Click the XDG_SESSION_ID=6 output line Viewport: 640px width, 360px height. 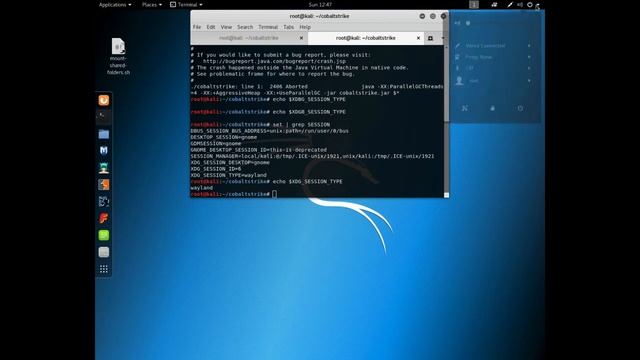[216, 169]
